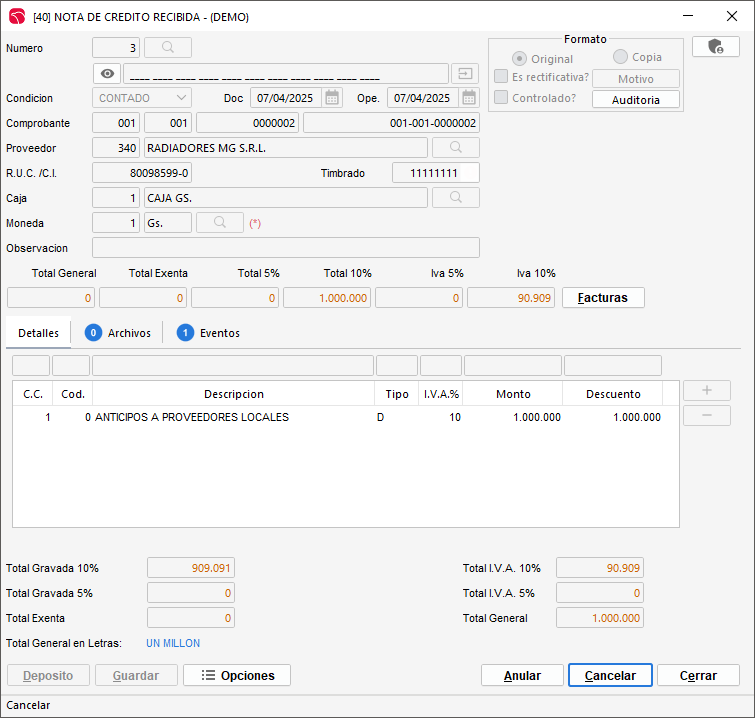Open the Doc date calendar picker
Viewport: 755px width, 718px height.
pyautogui.click(x=332, y=98)
